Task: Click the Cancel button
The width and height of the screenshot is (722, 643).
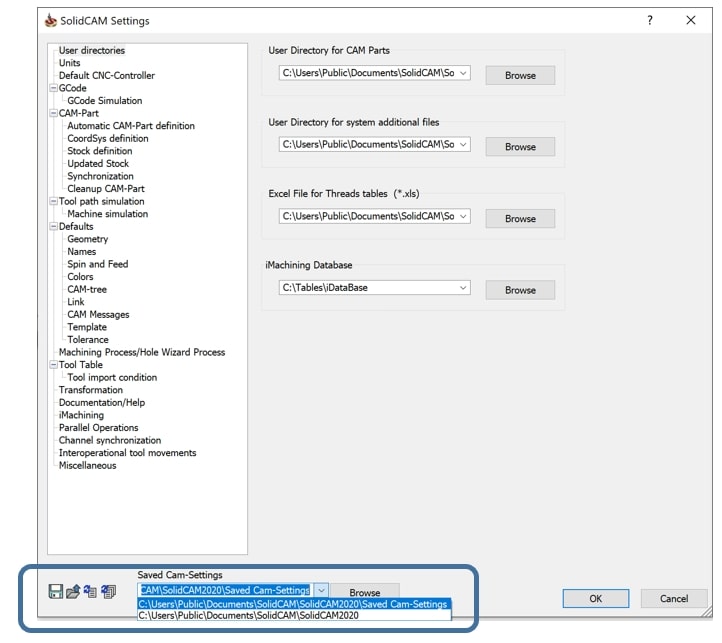Action: tap(674, 598)
